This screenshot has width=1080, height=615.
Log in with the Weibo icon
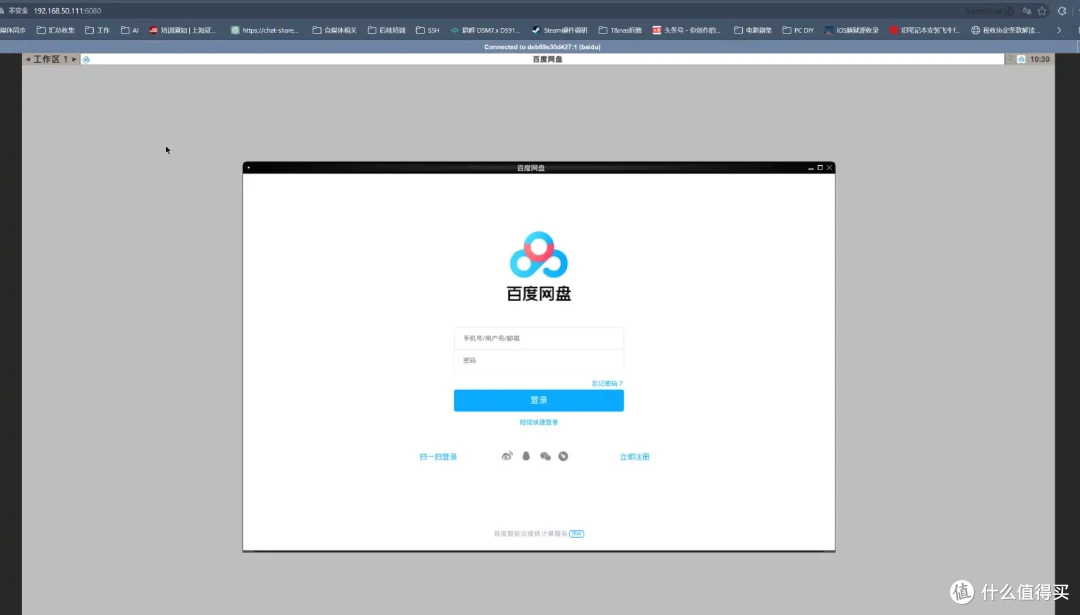[x=507, y=456]
